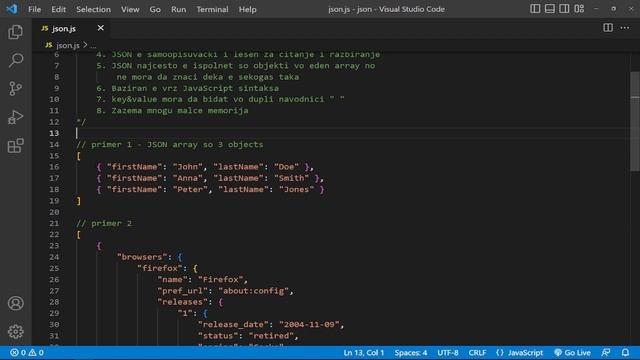
Task: Click the closing bracket on line 19
Action: 78,201
